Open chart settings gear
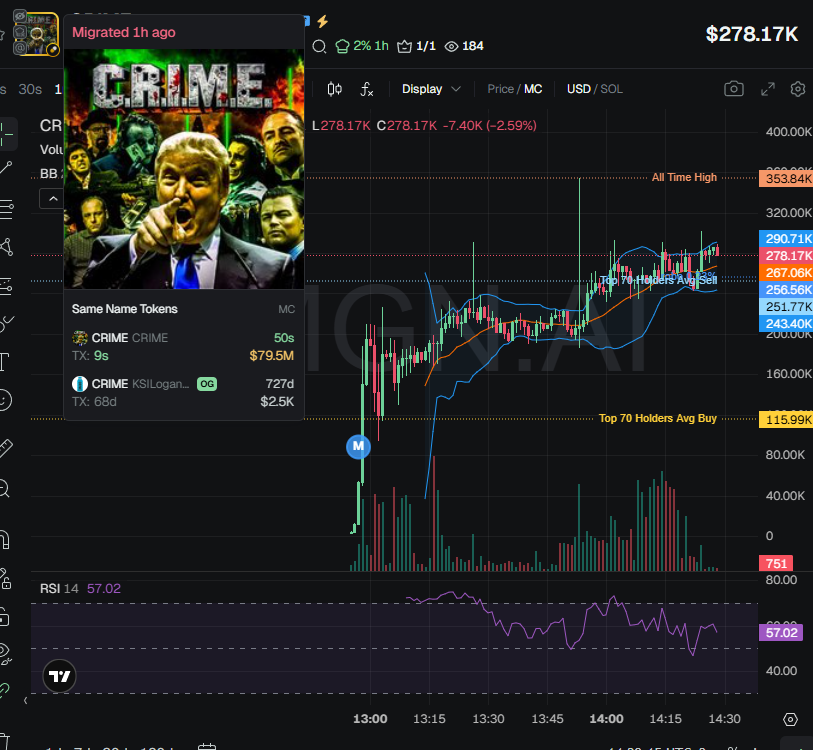Image resolution: width=813 pixels, height=750 pixels. click(x=798, y=89)
